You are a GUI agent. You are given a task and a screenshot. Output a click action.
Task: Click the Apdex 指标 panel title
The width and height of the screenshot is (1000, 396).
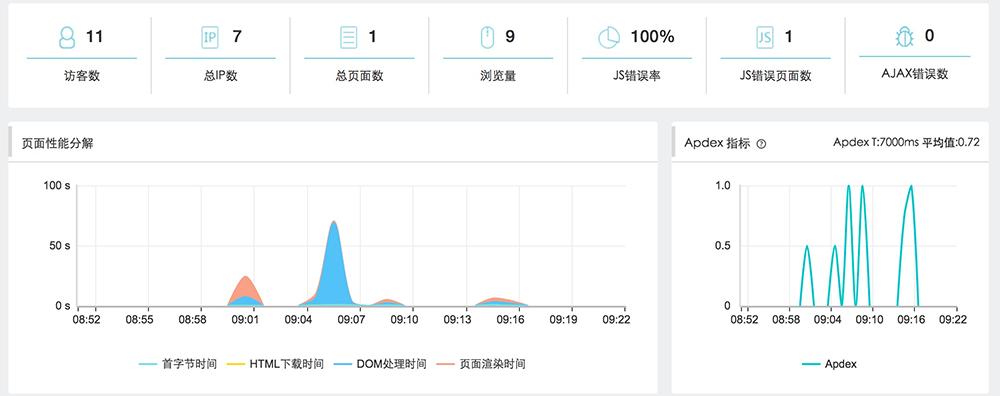[717, 143]
